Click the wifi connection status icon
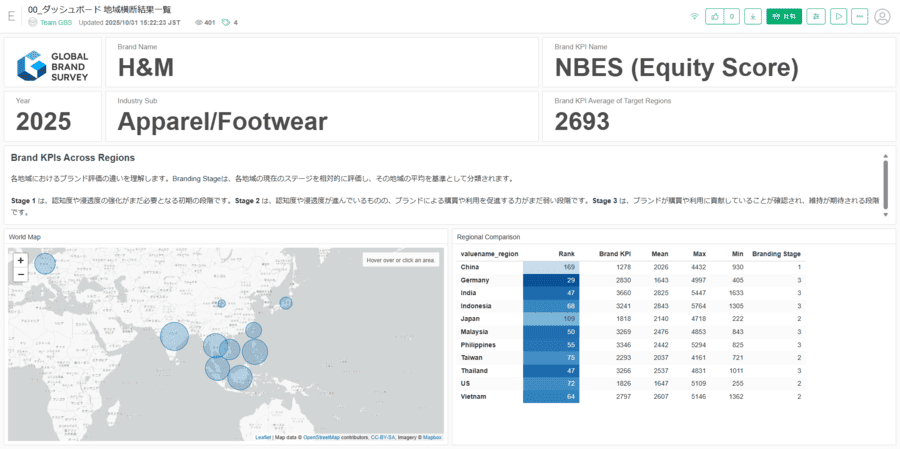Image resolution: width=900 pixels, height=449 pixels. tap(695, 17)
